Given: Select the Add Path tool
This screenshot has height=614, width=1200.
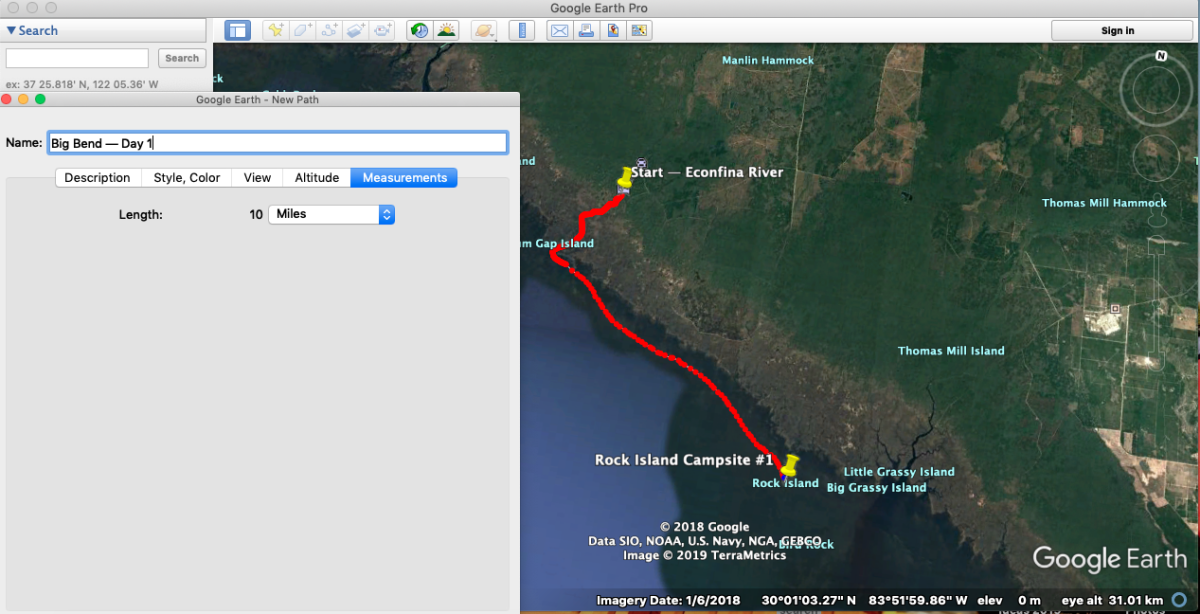Looking at the screenshot, I should (330, 31).
